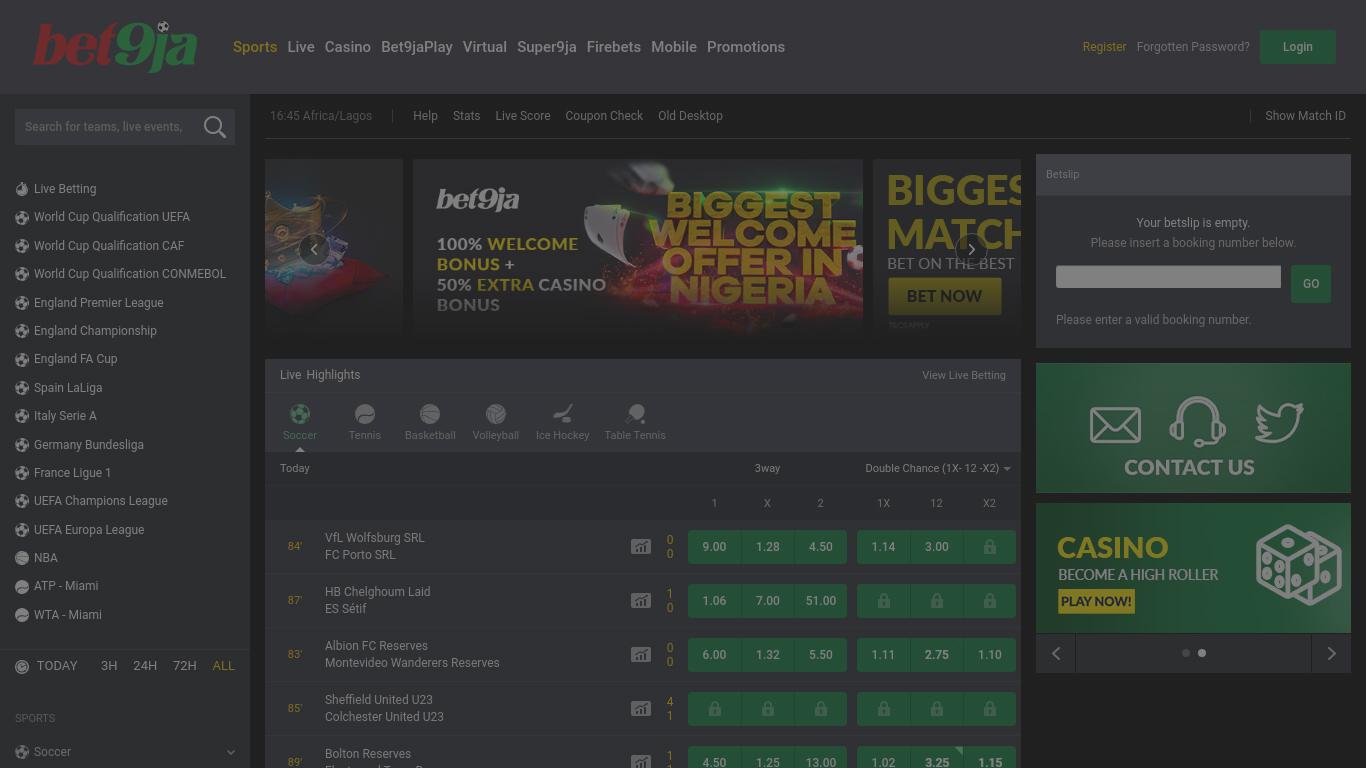
Task: Open the Casino main menu
Action: click(x=348, y=47)
